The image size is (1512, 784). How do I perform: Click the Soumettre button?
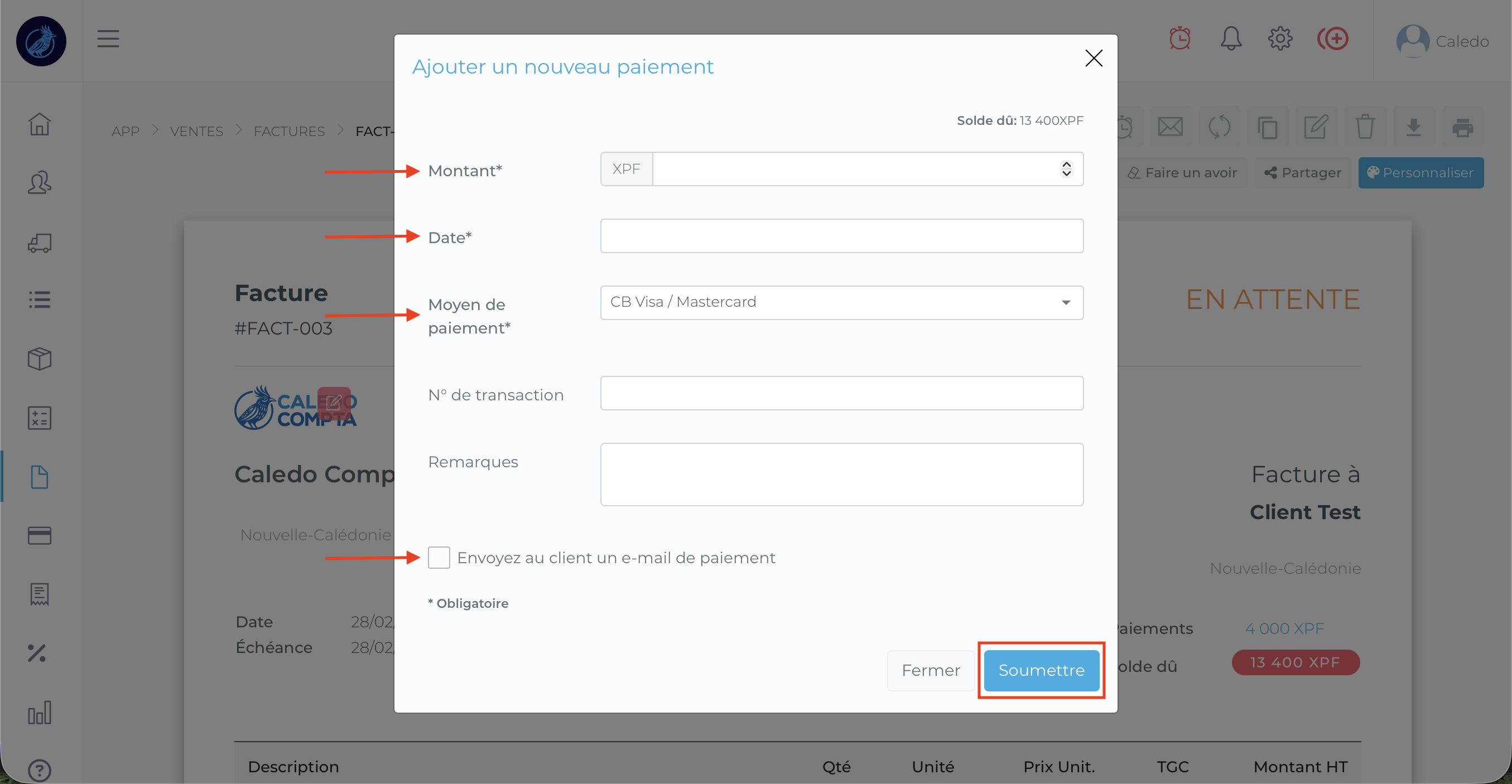(x=1041, y=670)
